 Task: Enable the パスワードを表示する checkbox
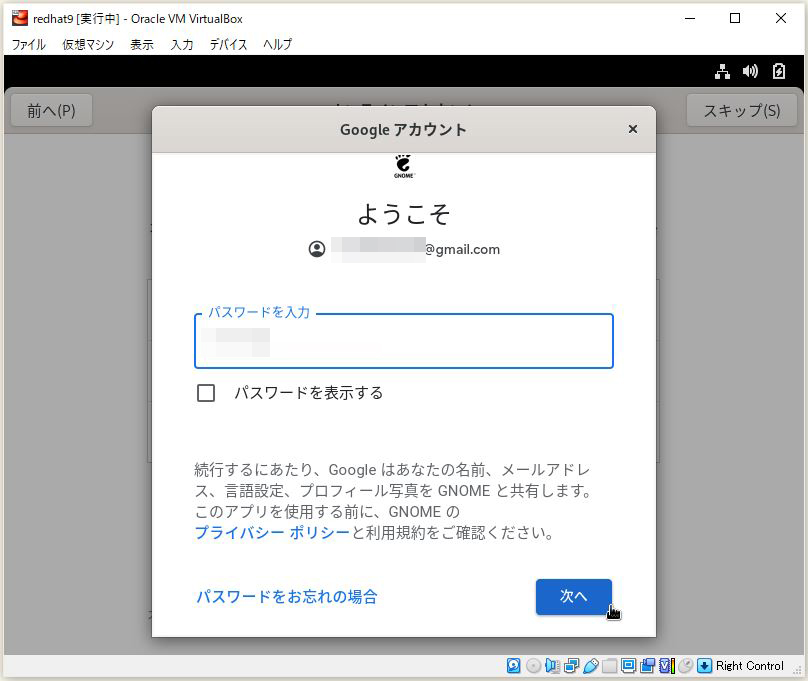206,393
